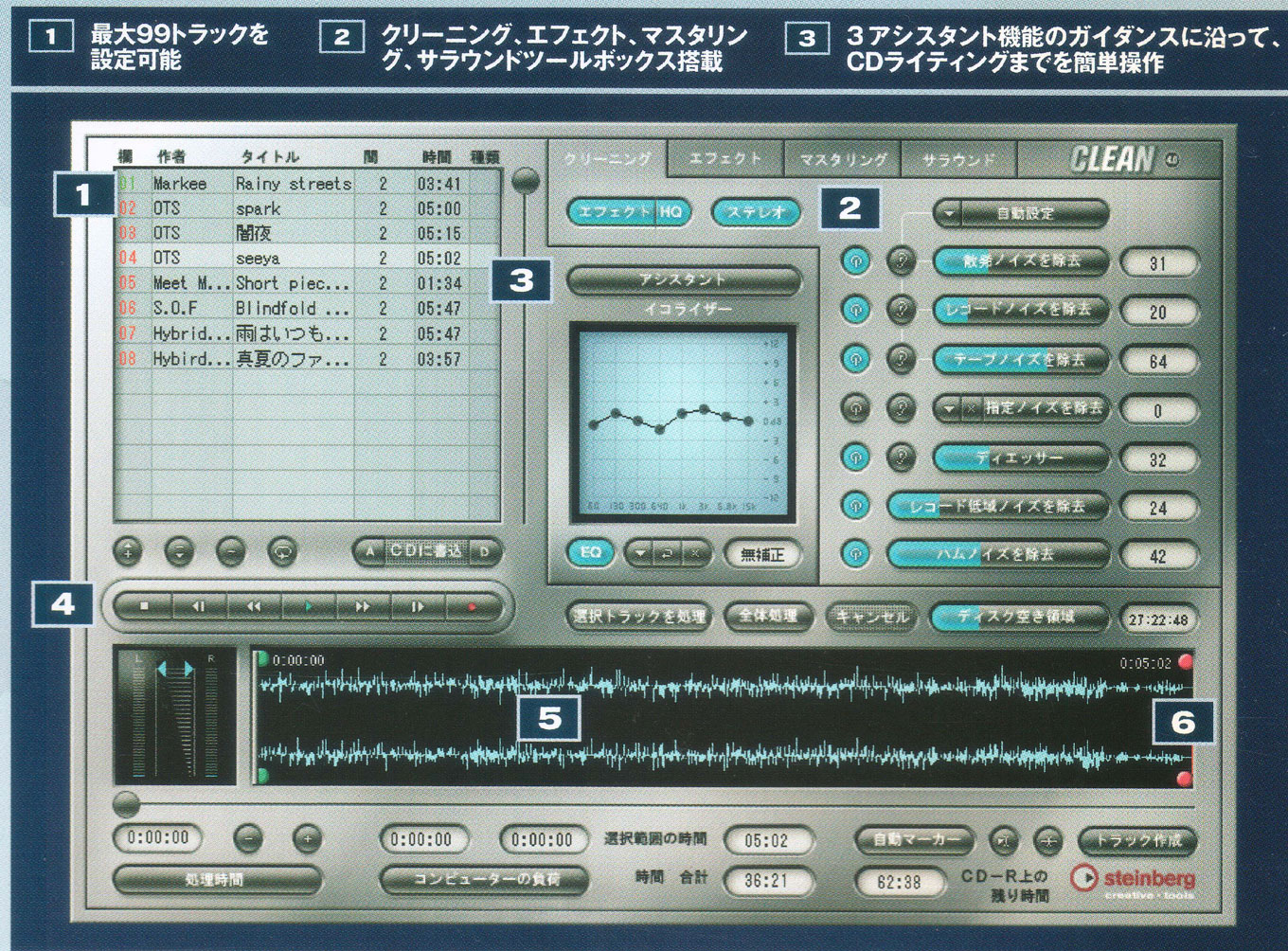
Task: Click the CDに書込 button
Action: click(427, 551)
